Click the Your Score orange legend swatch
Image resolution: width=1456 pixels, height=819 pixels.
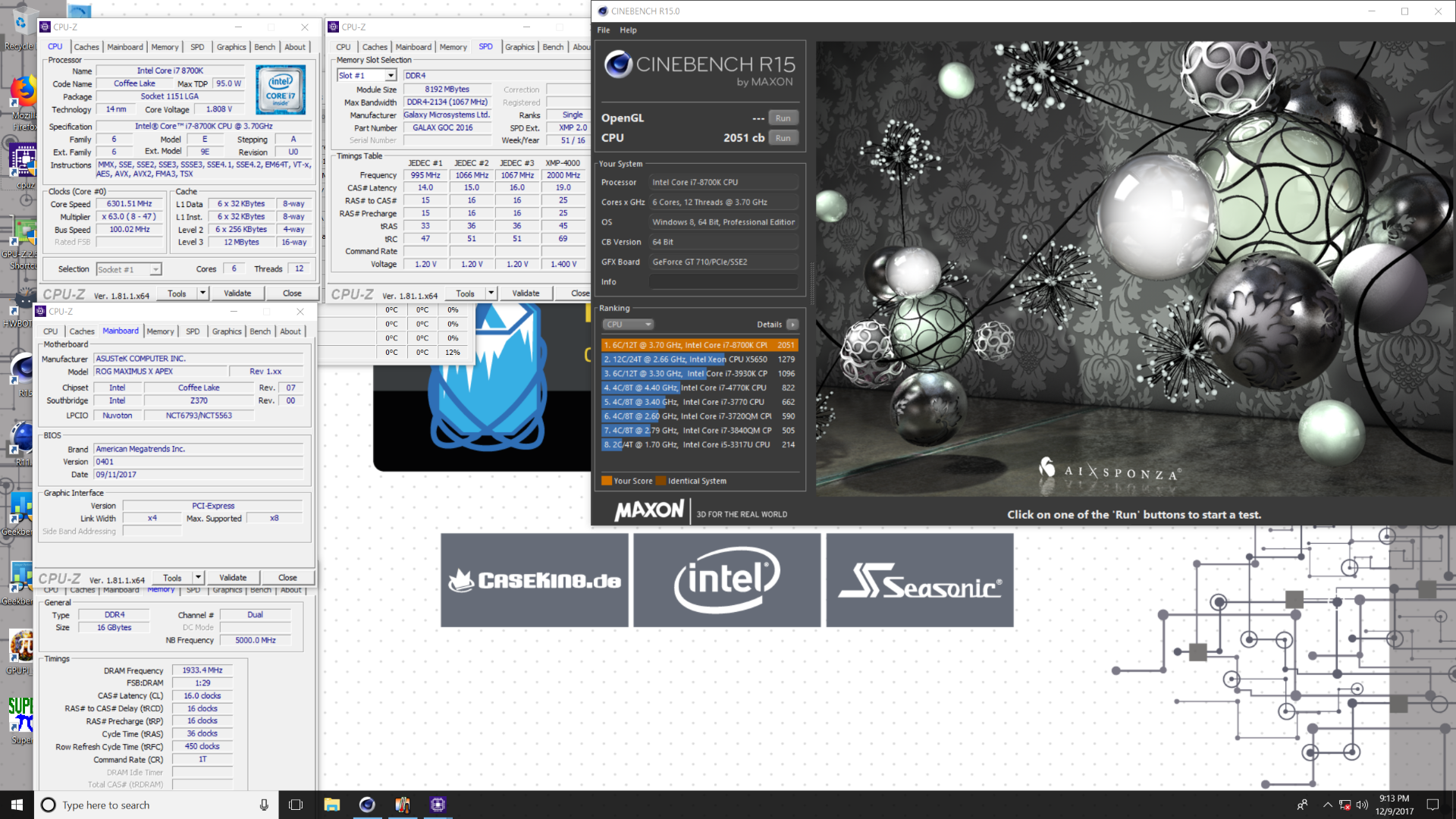[x=607, y=481]
